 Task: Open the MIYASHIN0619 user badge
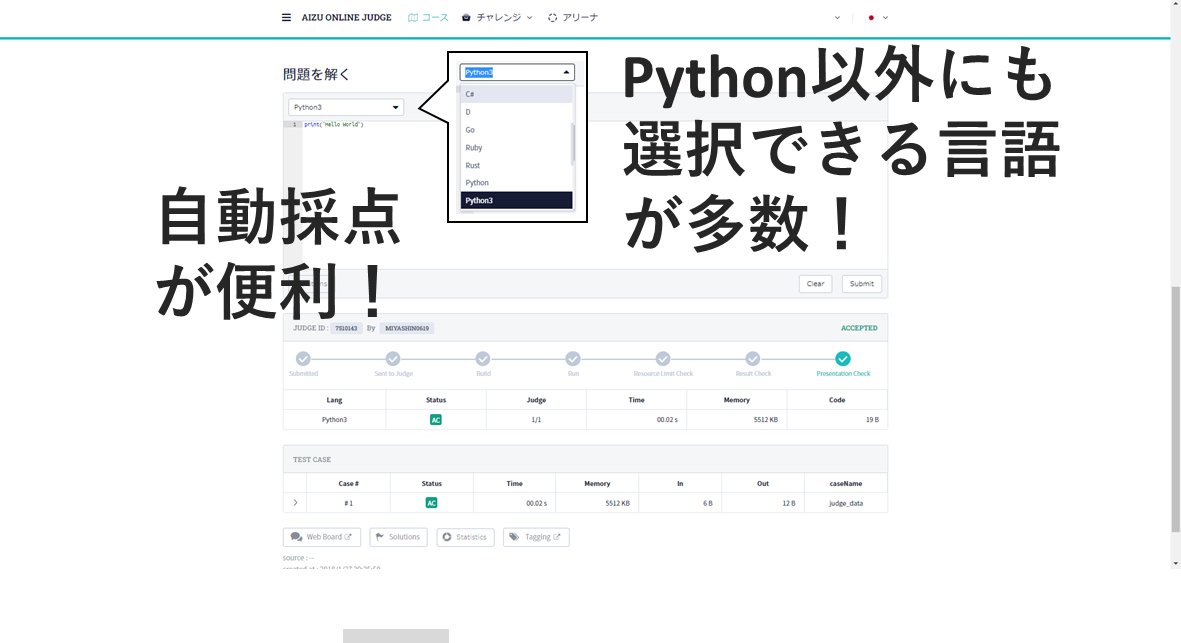tap(407, 328)
